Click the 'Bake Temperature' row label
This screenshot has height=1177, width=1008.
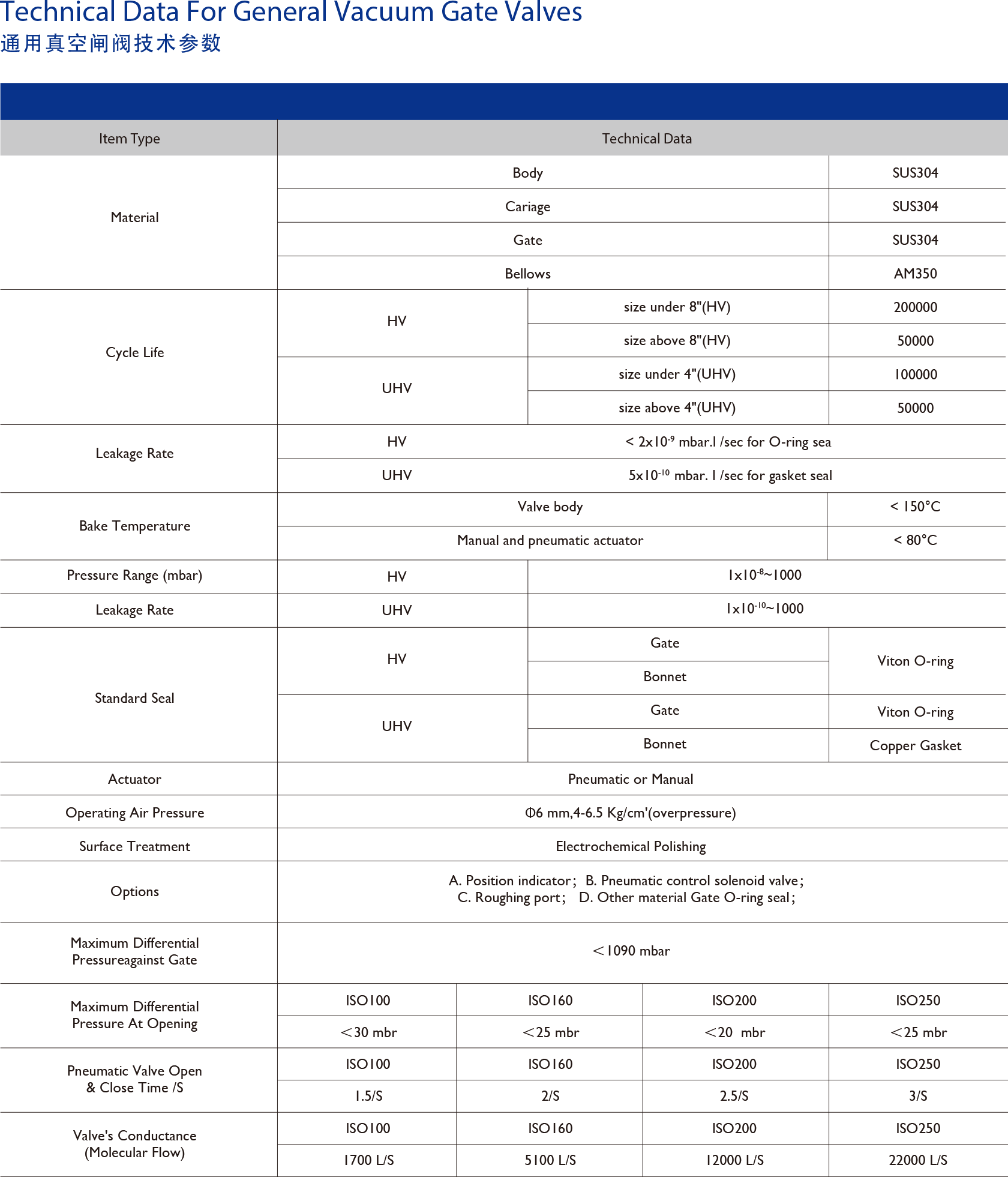tap(135, 526)
